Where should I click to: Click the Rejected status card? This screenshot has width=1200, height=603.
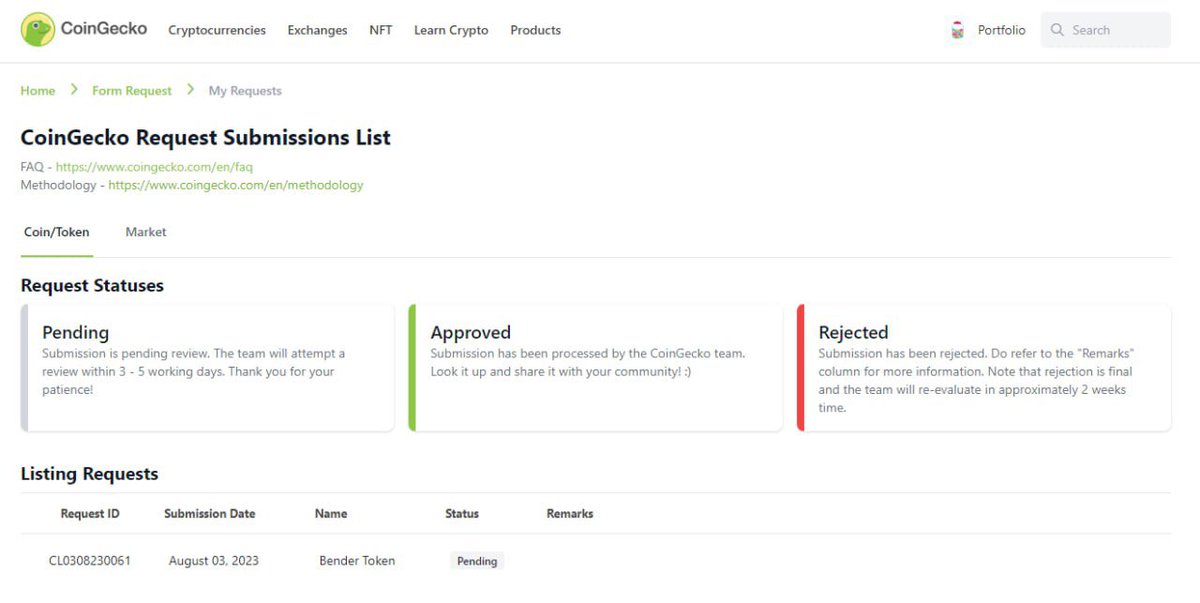[x=984, y=368]
